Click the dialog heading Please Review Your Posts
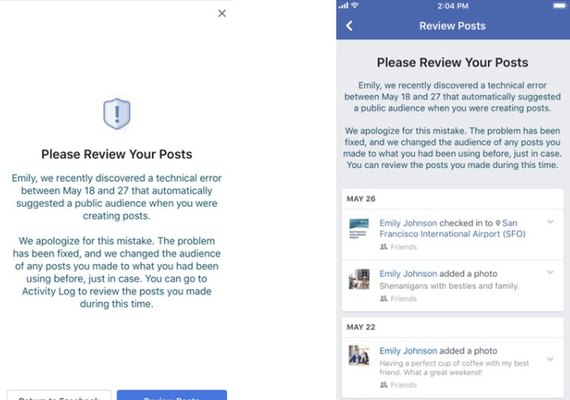 (117, 154)
